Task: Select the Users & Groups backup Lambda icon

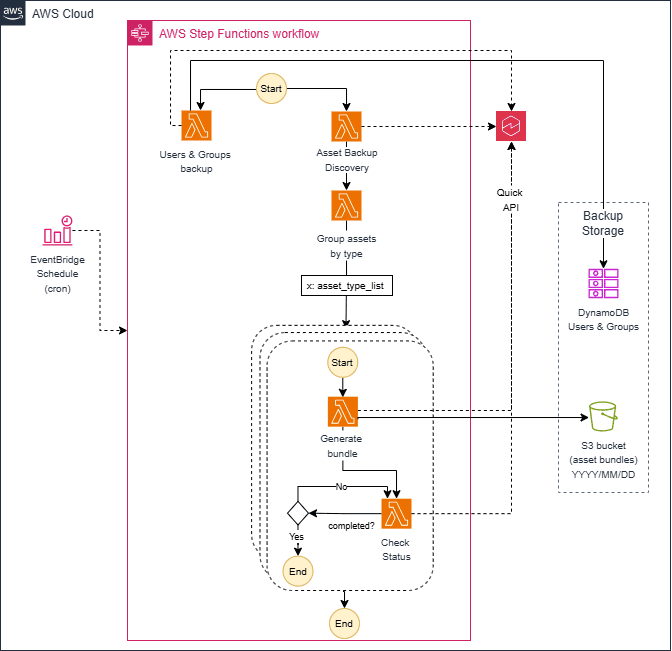Action: click(x=196, y=126)
